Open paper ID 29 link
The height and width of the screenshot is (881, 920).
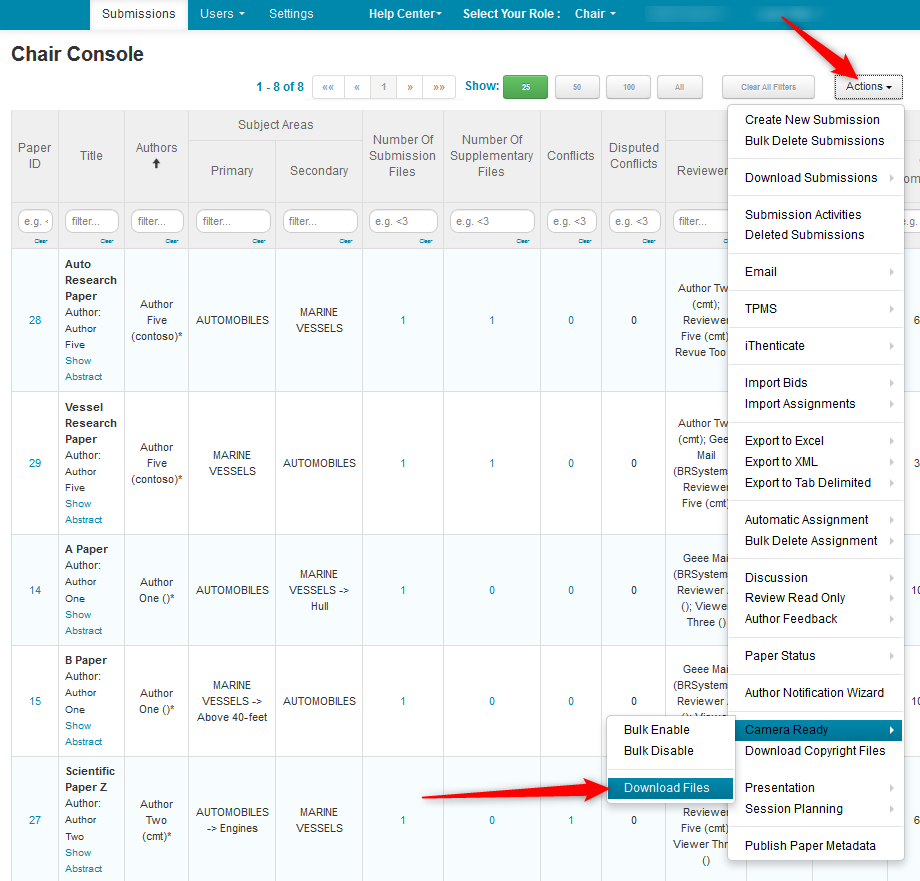[35, 463]
